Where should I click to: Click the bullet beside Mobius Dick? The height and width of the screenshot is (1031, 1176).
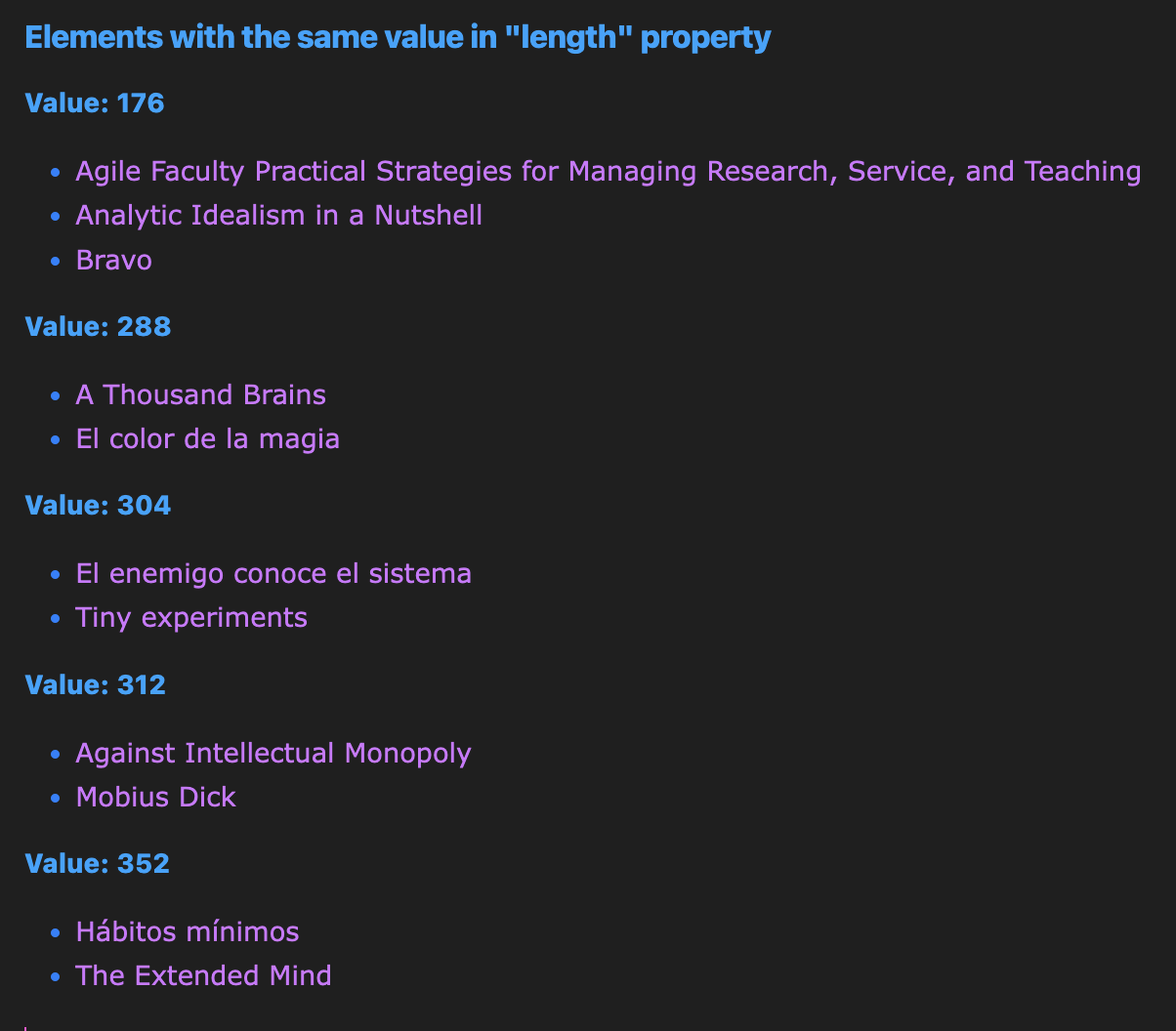[55, 799]
